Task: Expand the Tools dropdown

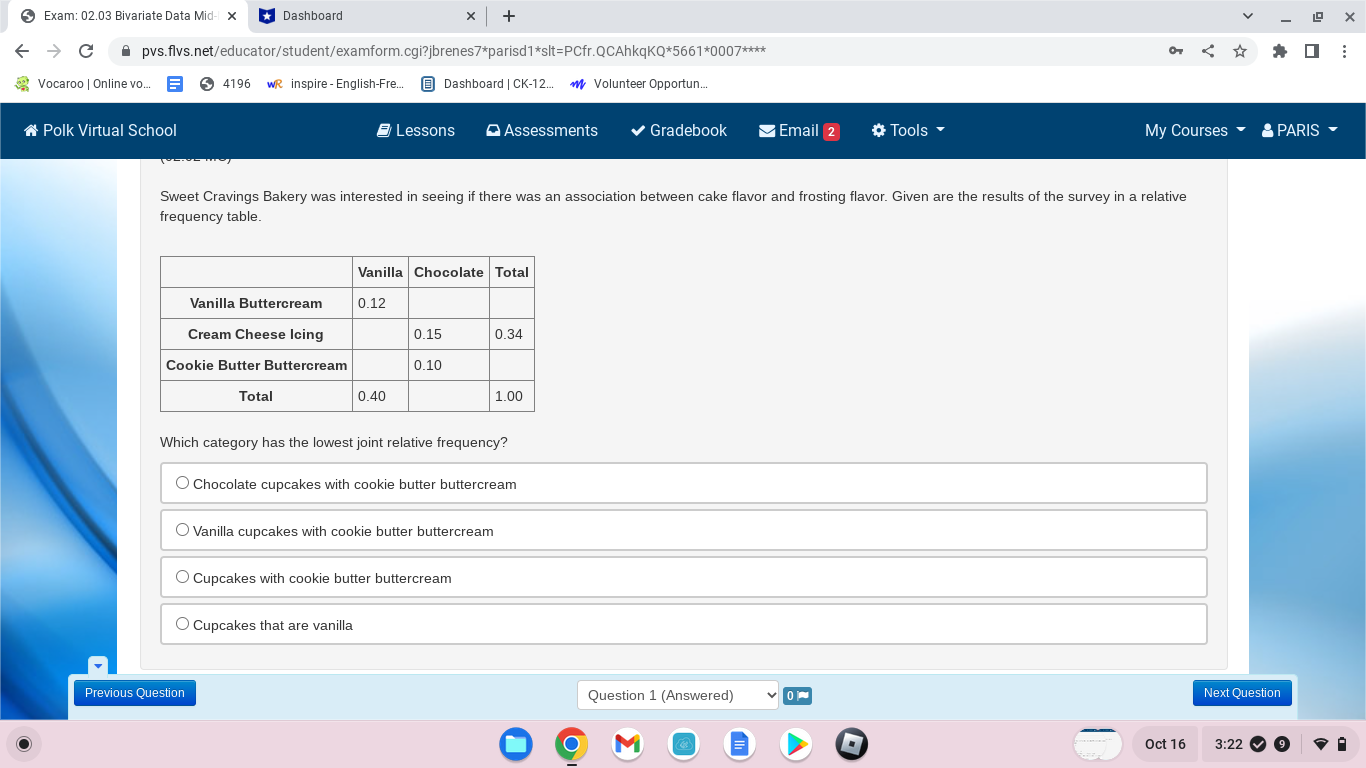Action: [x=908, y=130]
